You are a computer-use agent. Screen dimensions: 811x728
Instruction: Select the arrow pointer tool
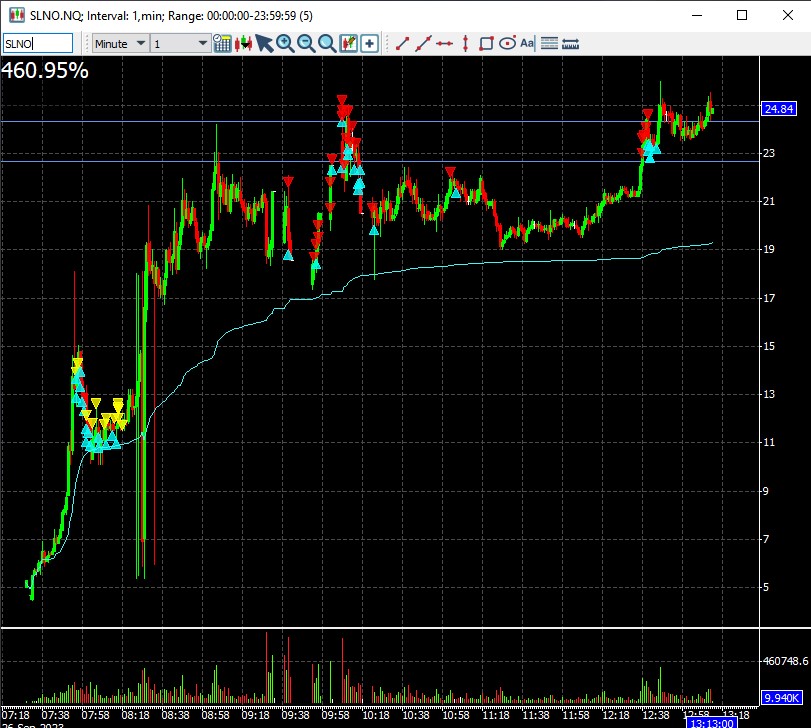pyautogui.click(x=264, y=43)
